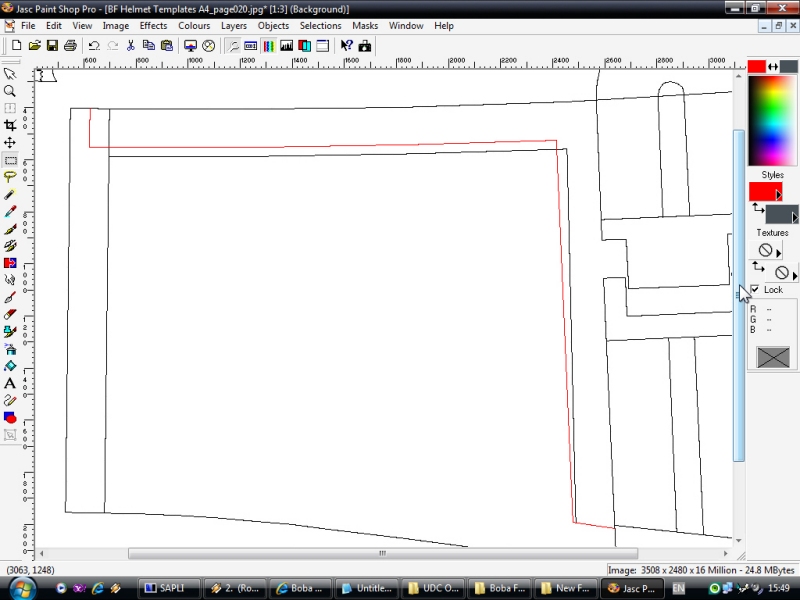Print the image using the printer icon

tap(70, 46)
